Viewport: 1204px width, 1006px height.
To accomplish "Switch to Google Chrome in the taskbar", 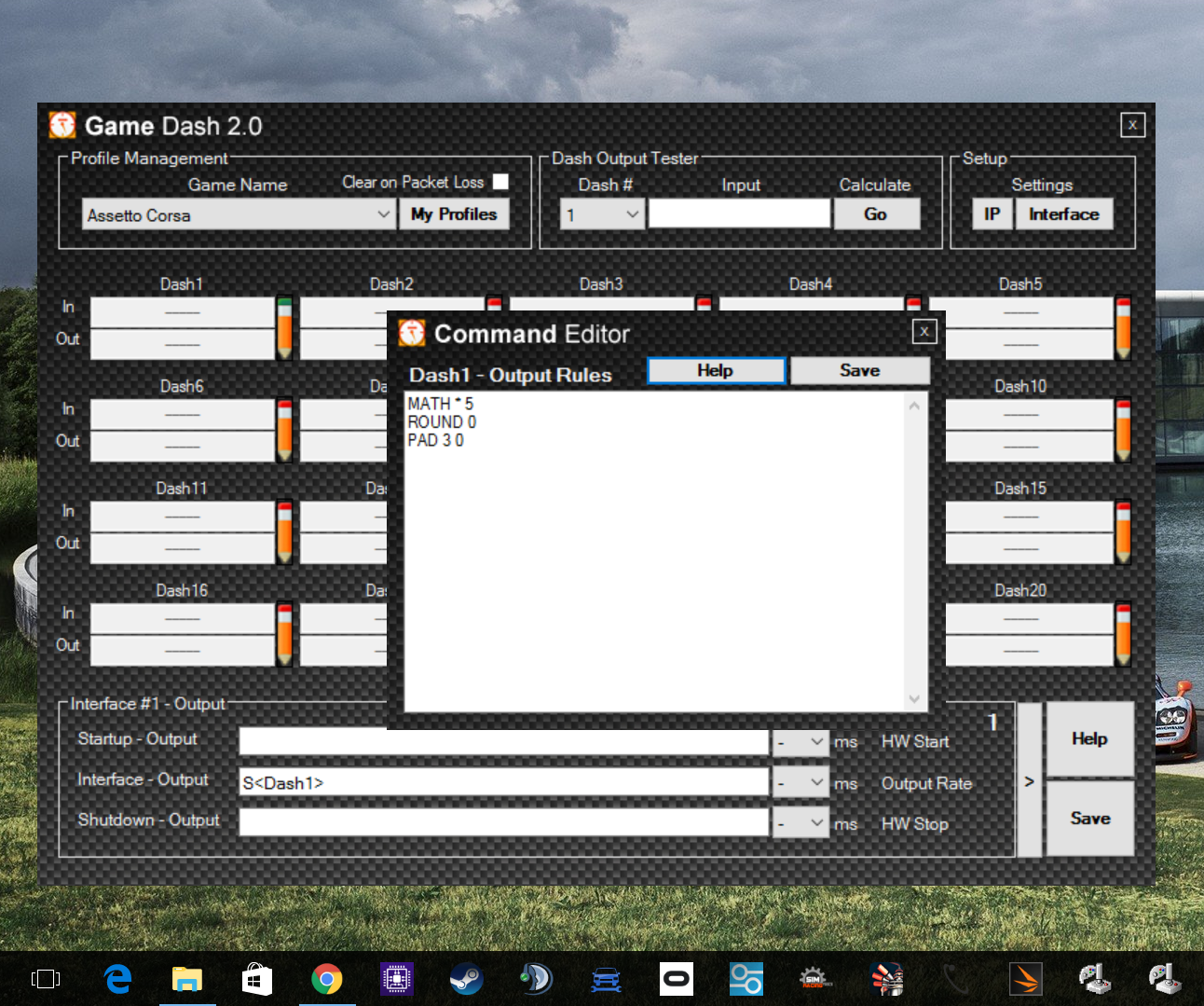I will pyautogui.click(x=327, y=979).
